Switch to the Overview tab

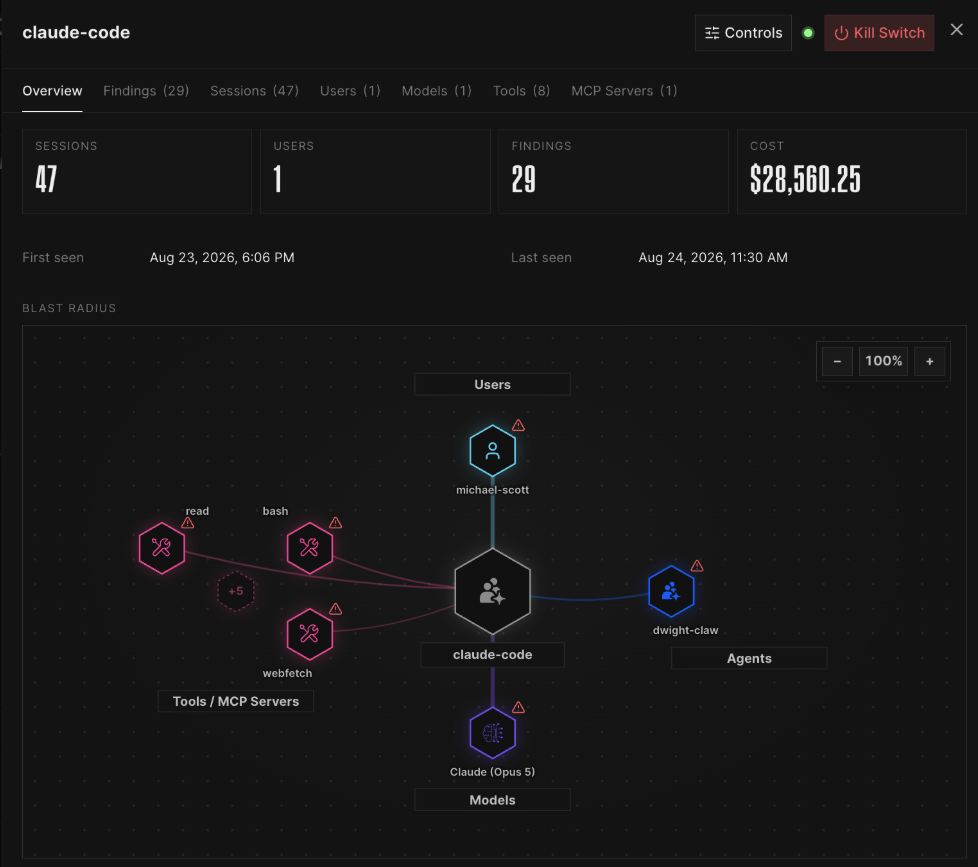(52, 91)
